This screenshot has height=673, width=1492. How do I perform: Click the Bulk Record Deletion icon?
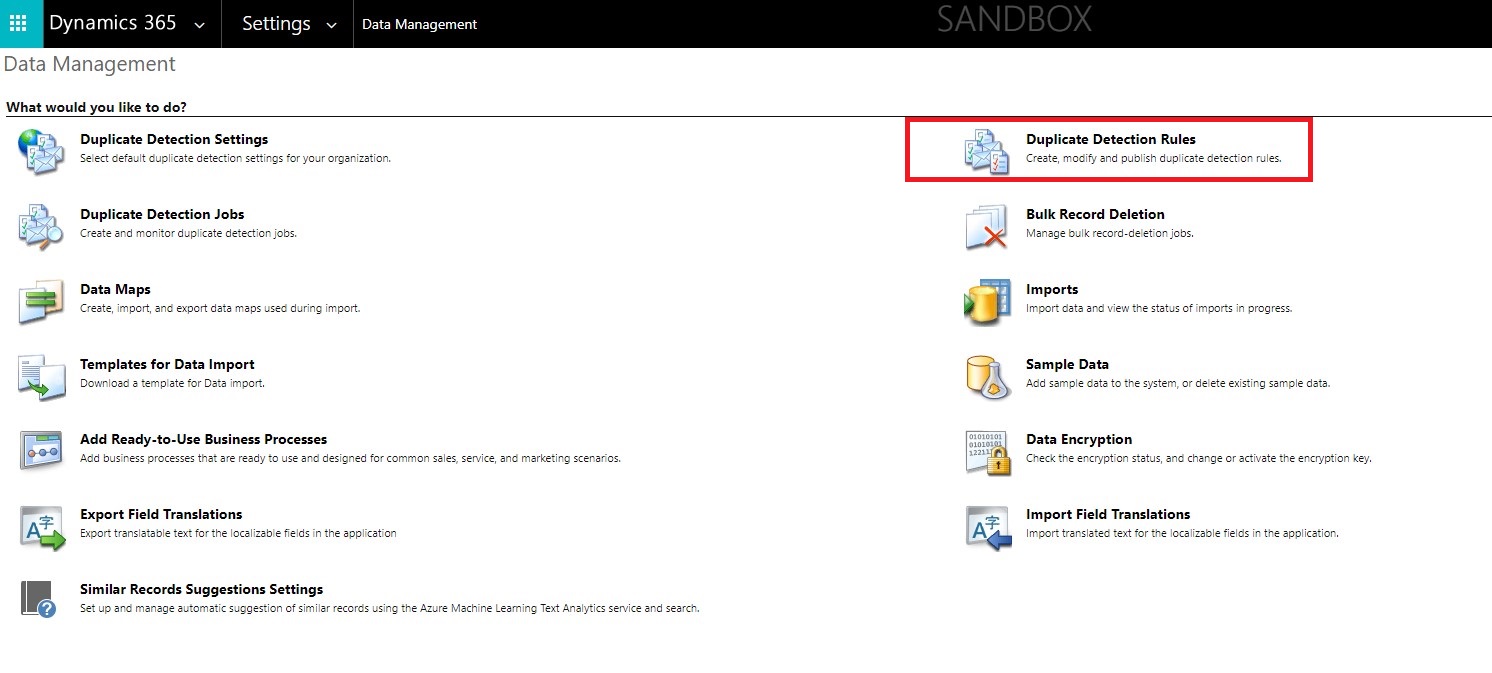point(986,227)
